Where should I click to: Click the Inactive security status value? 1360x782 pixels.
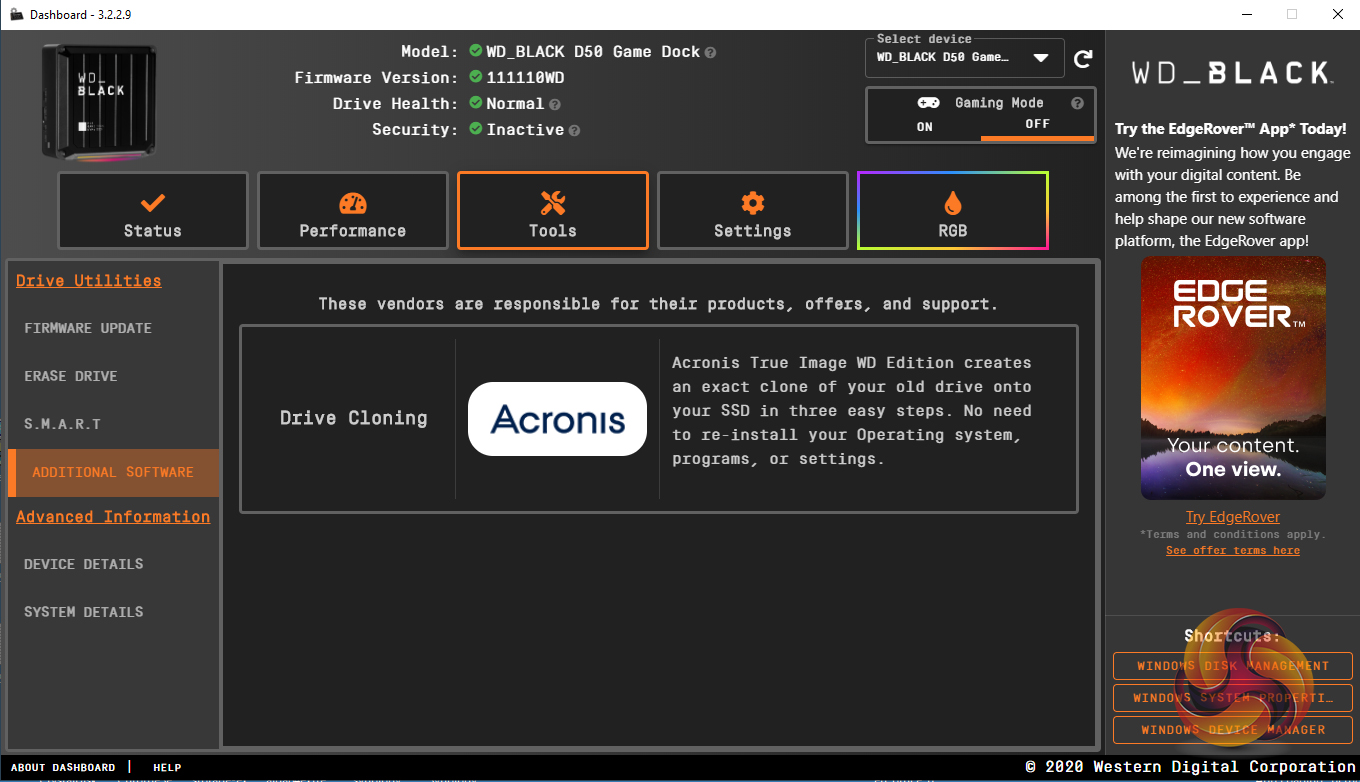(525, 130)
